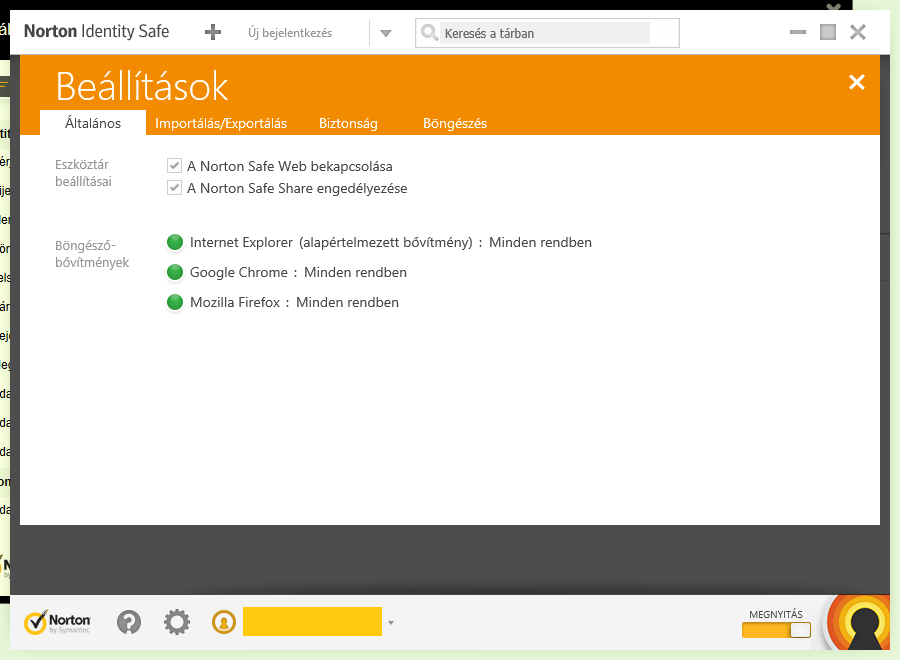
Task: Switch to the Általános tab
Action: (93, 123)
